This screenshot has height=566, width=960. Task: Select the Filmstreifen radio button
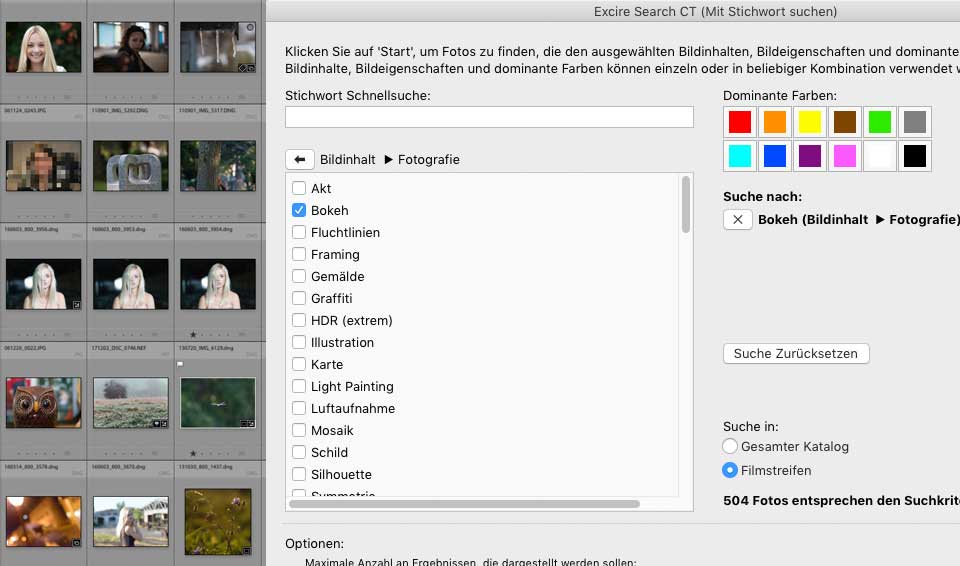coord(730,470)
